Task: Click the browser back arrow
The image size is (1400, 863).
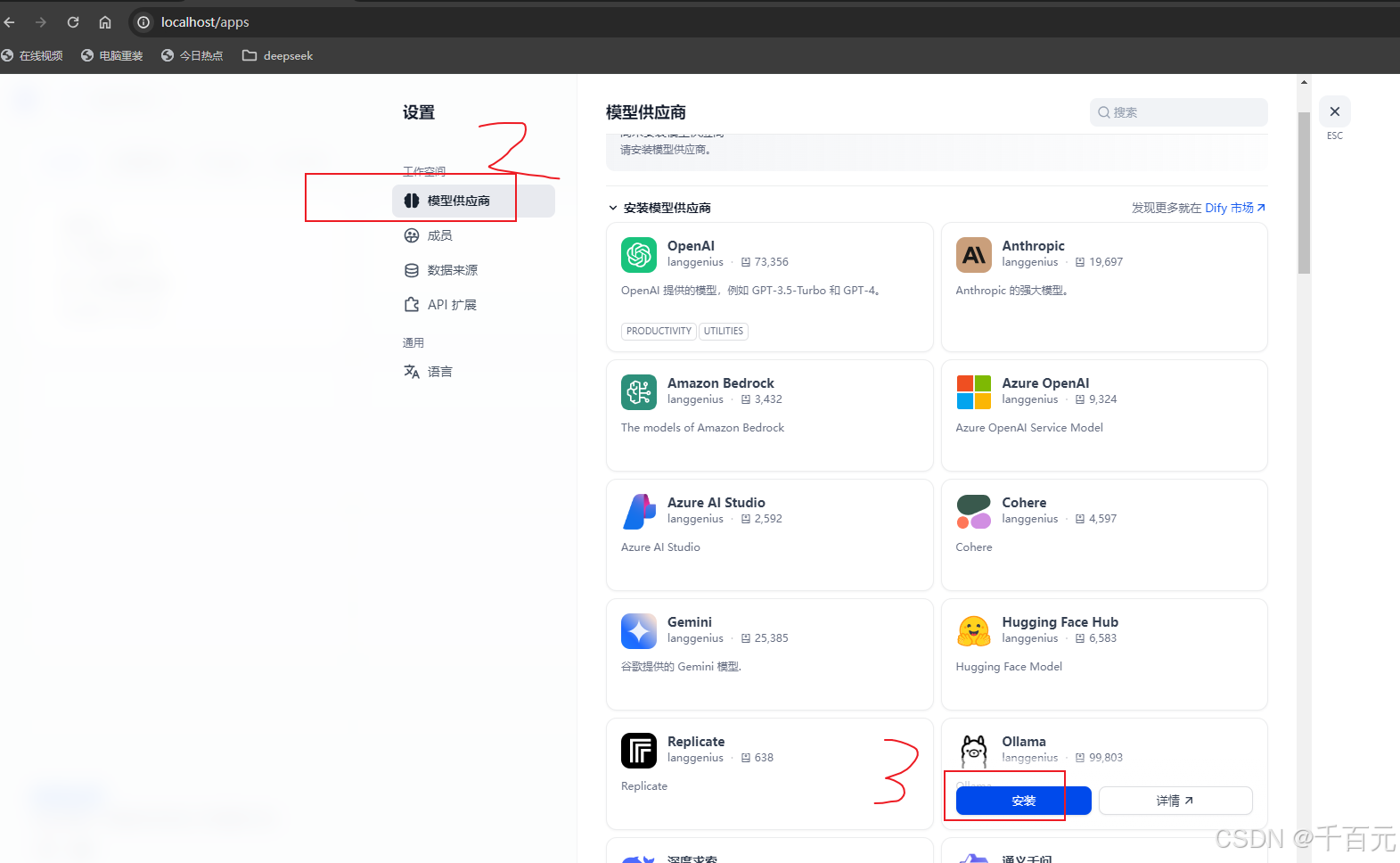Action: (x=10, y=22)
